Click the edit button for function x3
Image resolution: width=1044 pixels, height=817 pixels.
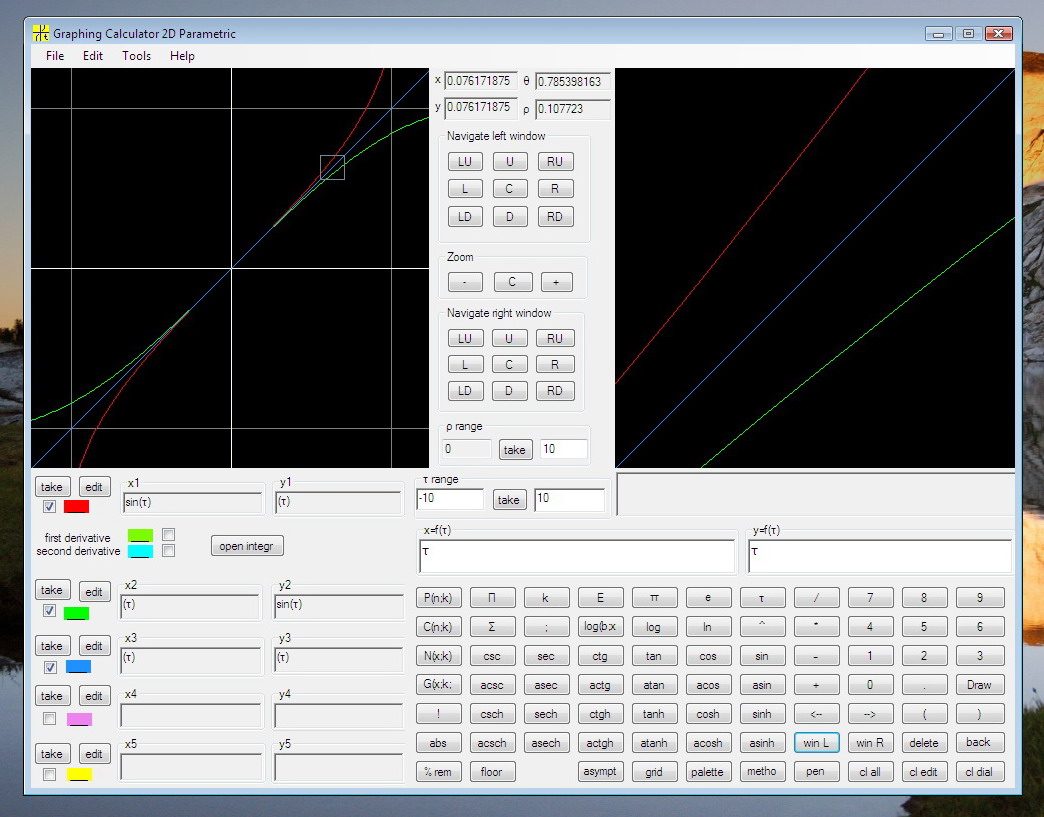pyautogui.click(x=94, y=645)
